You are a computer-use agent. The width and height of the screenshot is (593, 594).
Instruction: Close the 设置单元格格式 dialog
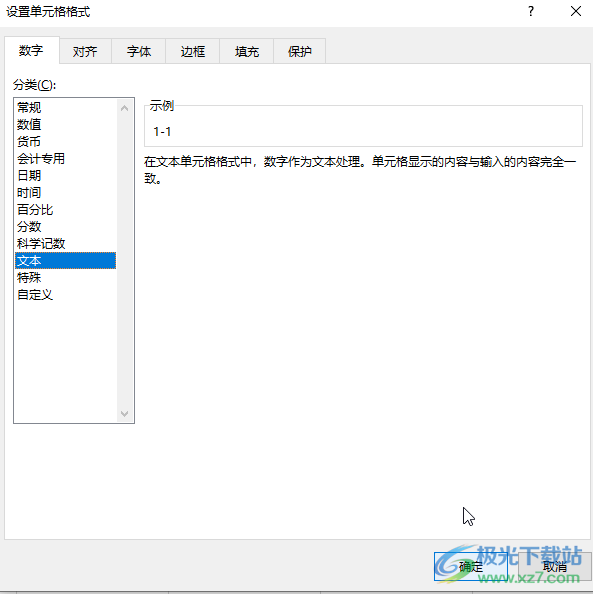coord(576,11)
